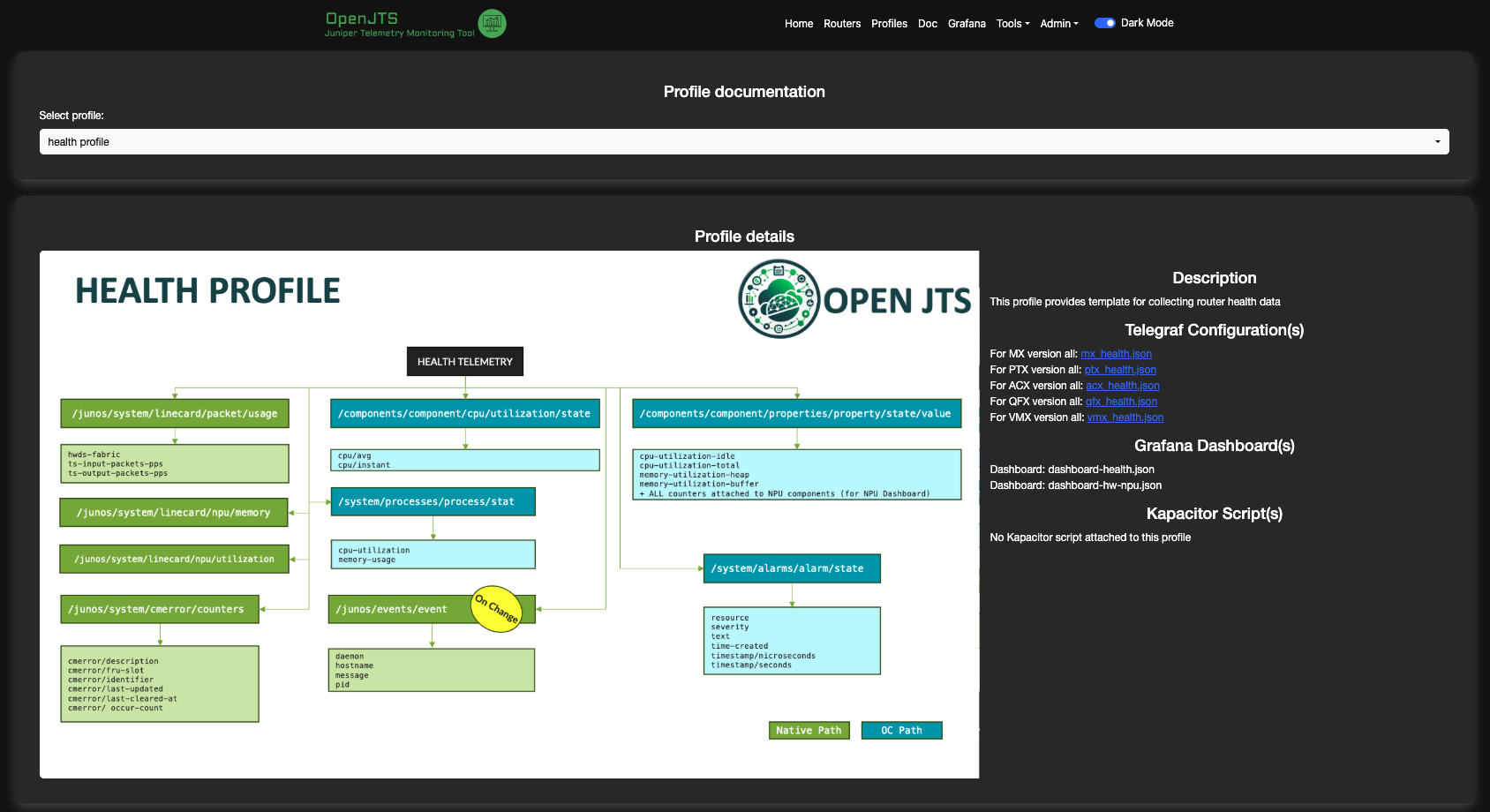The image size is (1490, 812).
Task: Click the Open JTS circular diagram logo
Action: pos(779,299)
